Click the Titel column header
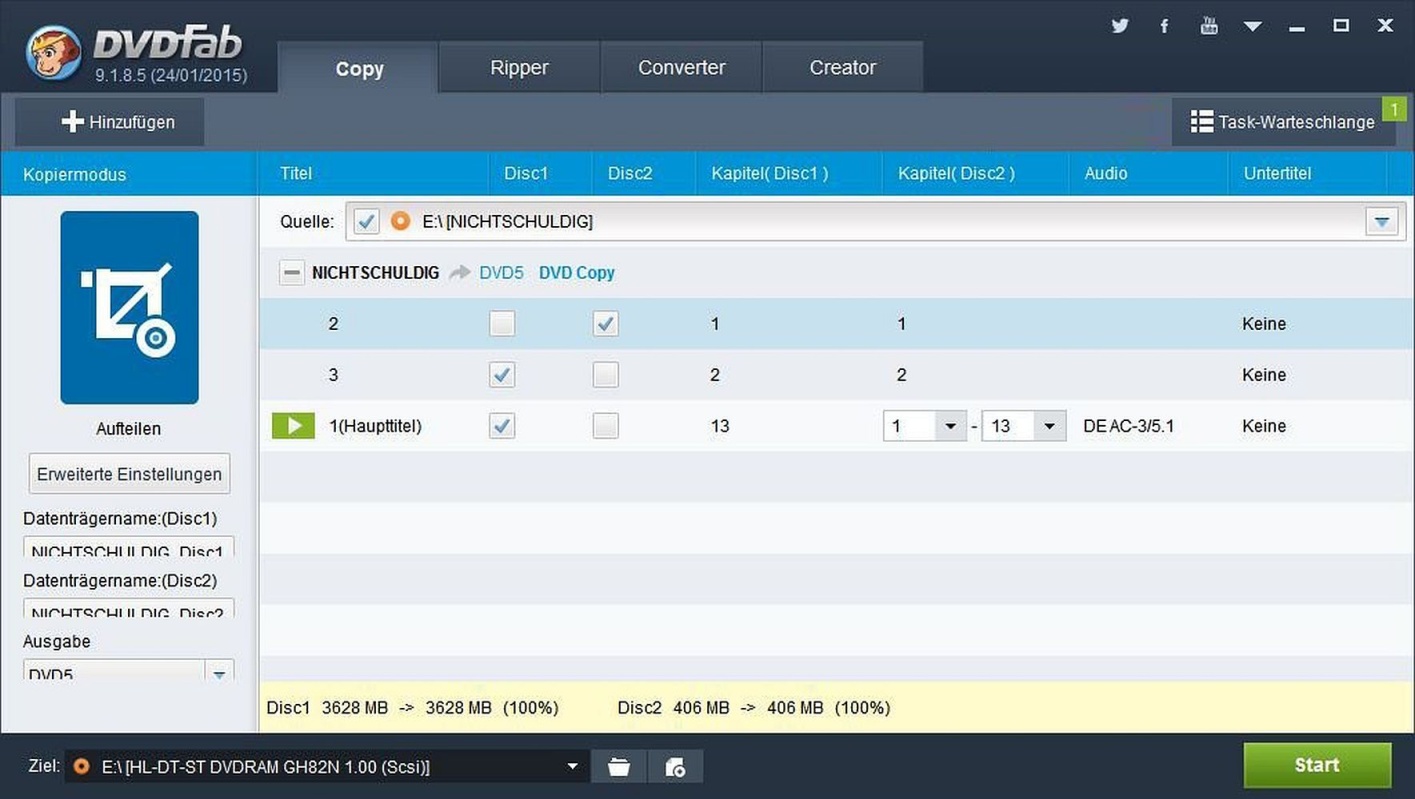This screenshot has height=799, width=1415. click(x=296, y=173)
